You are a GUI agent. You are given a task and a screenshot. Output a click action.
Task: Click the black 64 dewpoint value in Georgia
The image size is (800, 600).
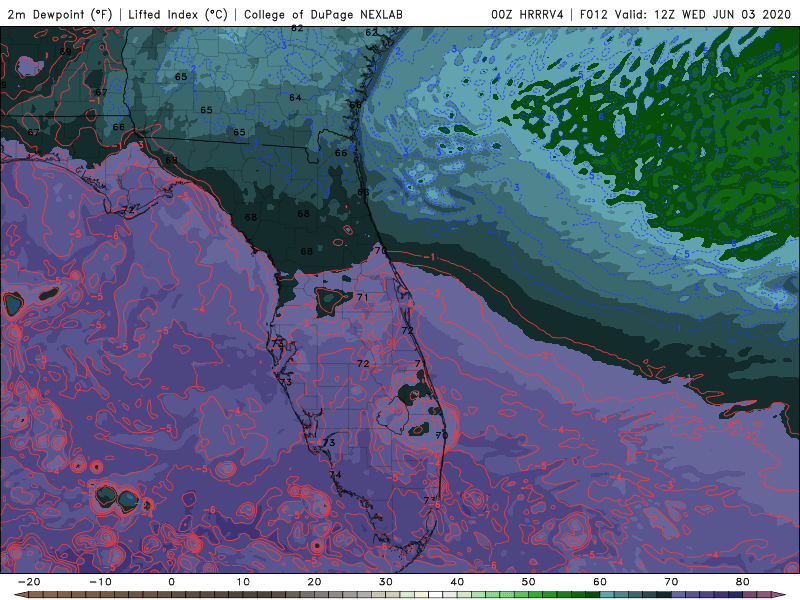click(295, 97)
